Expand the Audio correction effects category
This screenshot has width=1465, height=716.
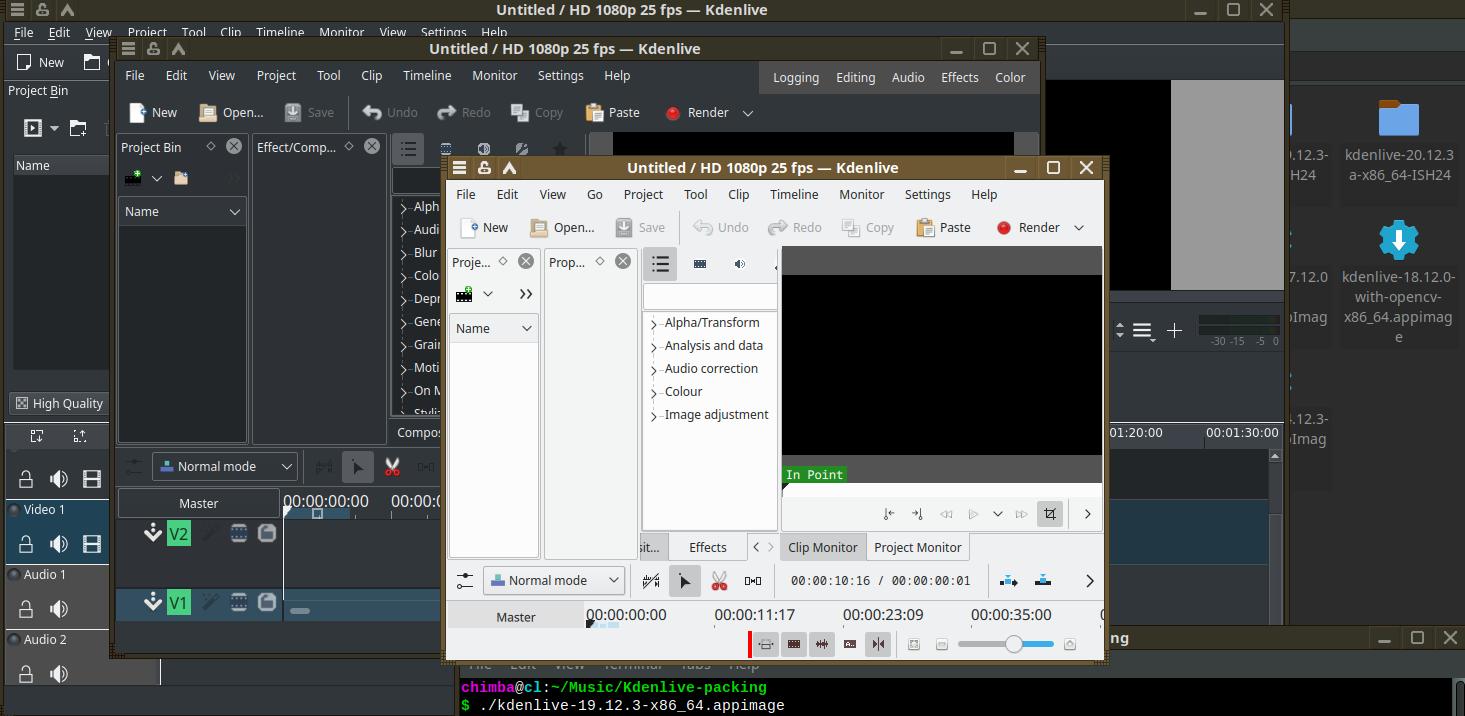tap(654, 370)
